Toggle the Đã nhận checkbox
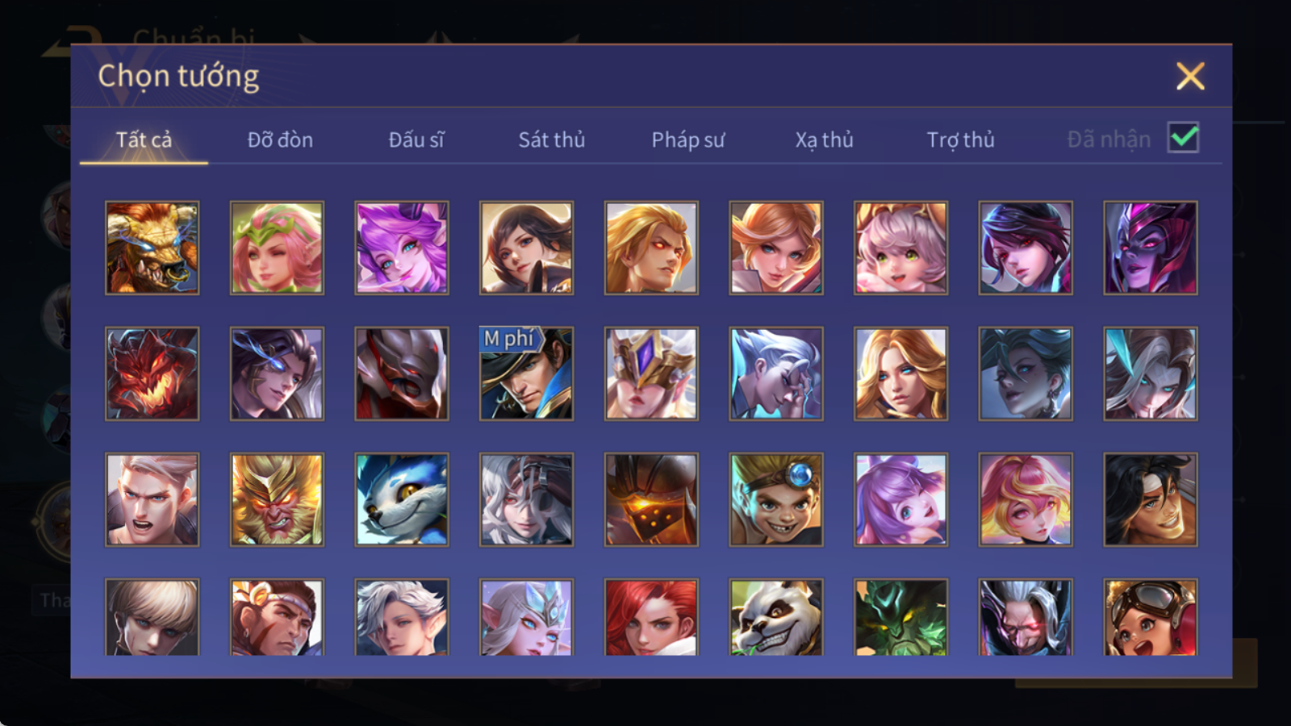This screenshot has width=1291, height=726. click(x=1183, y=138)
